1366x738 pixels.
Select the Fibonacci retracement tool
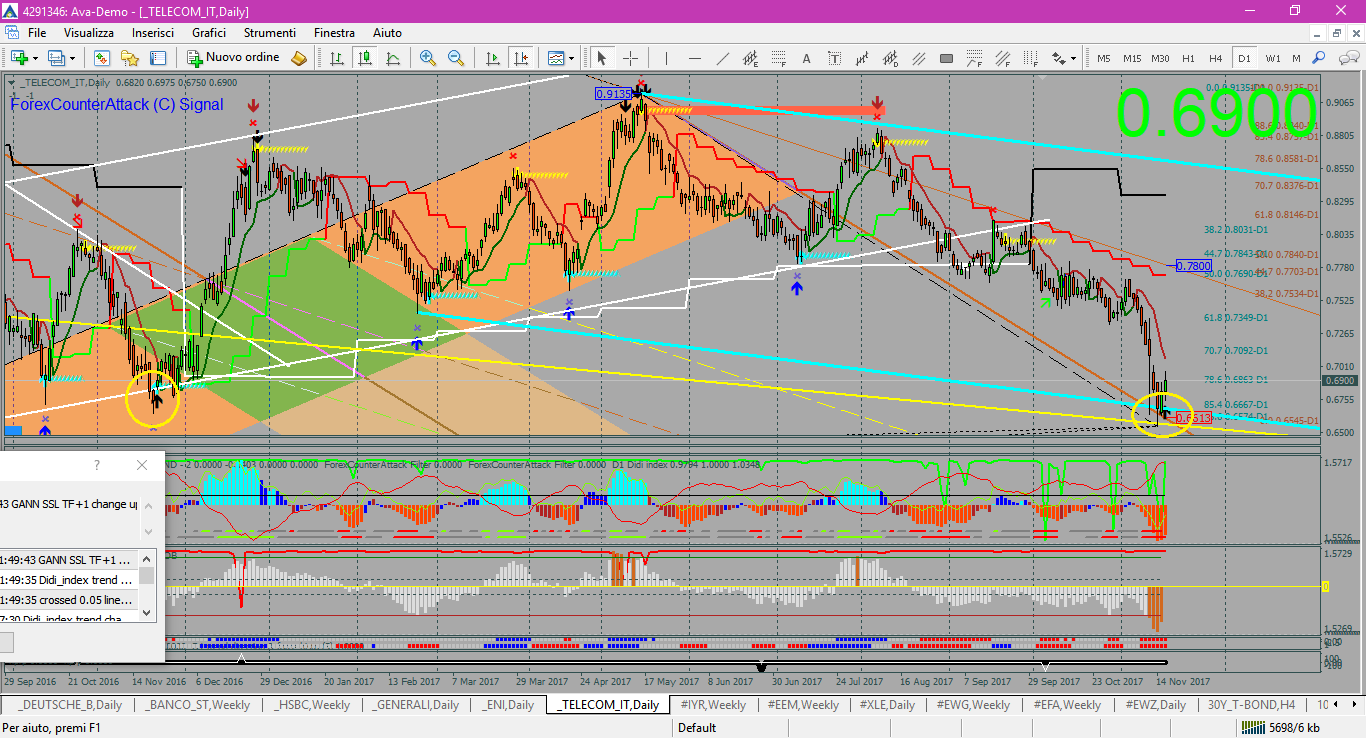pos(779,58)
